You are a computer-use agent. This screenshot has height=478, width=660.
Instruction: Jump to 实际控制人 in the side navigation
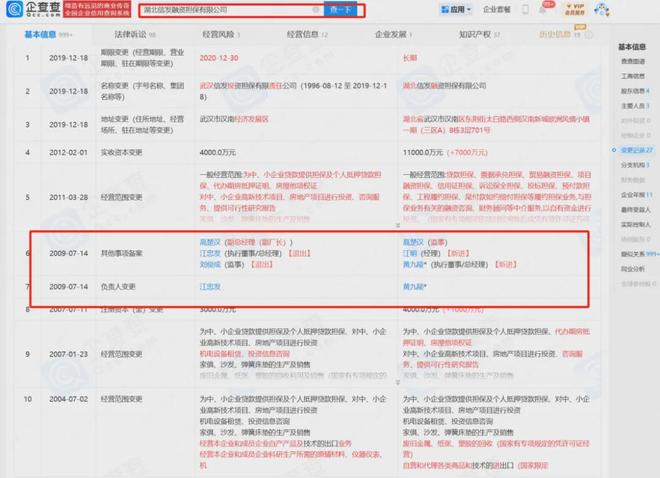636,225
